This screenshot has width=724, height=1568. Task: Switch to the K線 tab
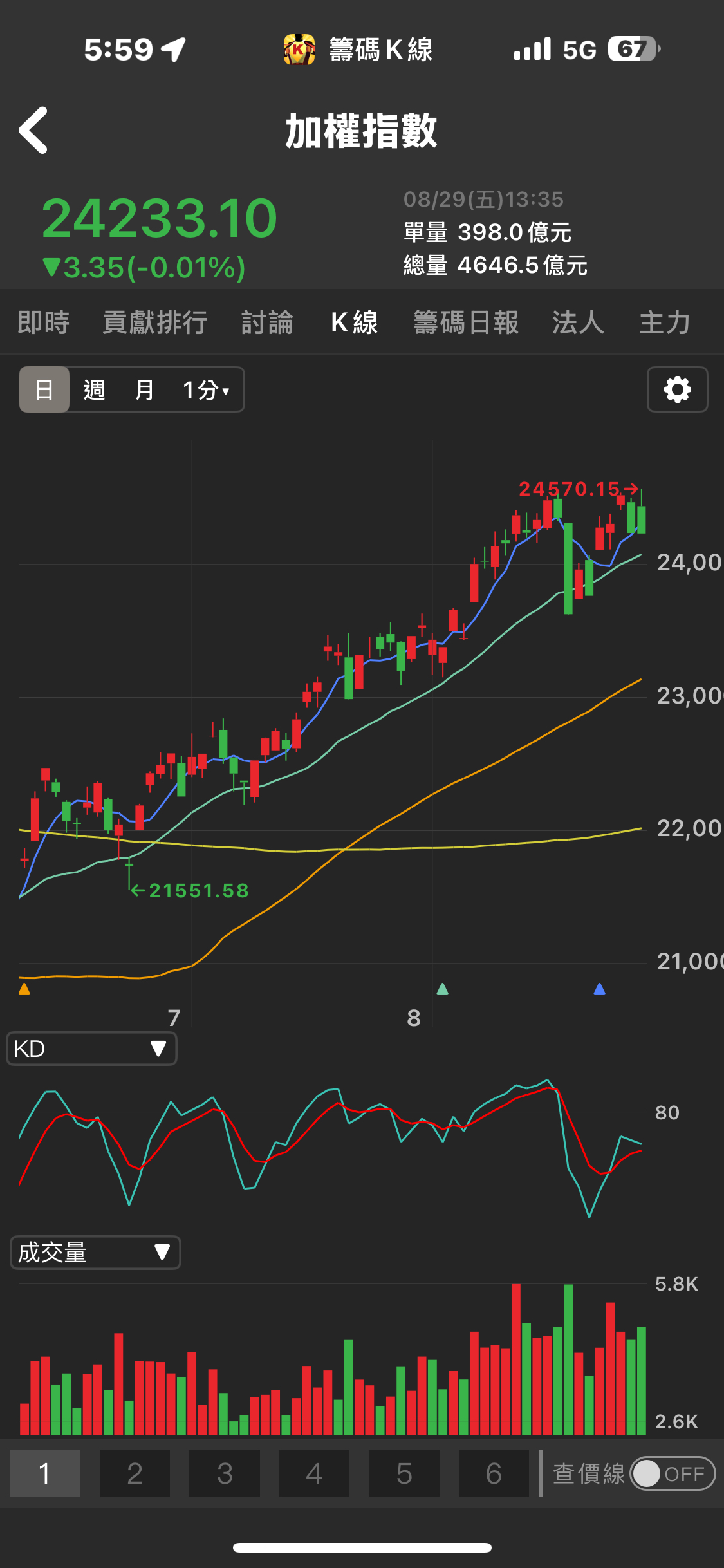(354, 322)
